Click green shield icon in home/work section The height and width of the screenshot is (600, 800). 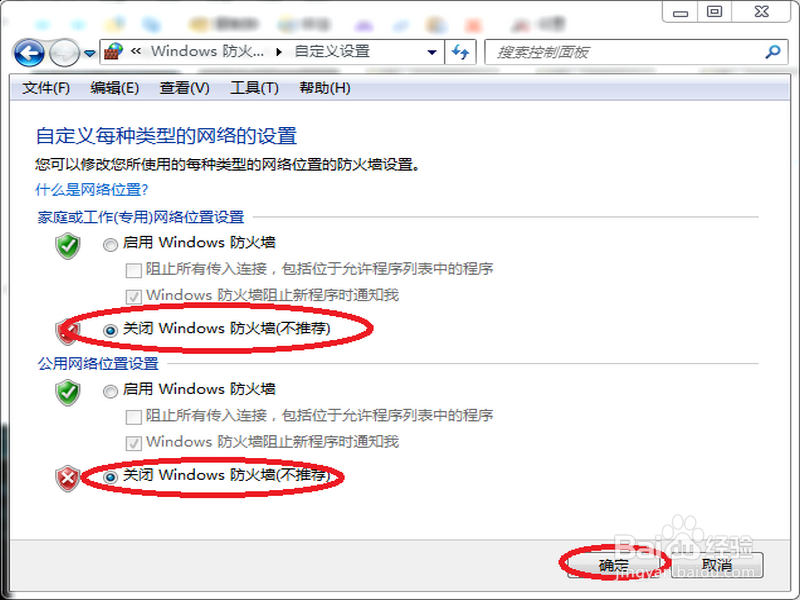coord(68,246)
